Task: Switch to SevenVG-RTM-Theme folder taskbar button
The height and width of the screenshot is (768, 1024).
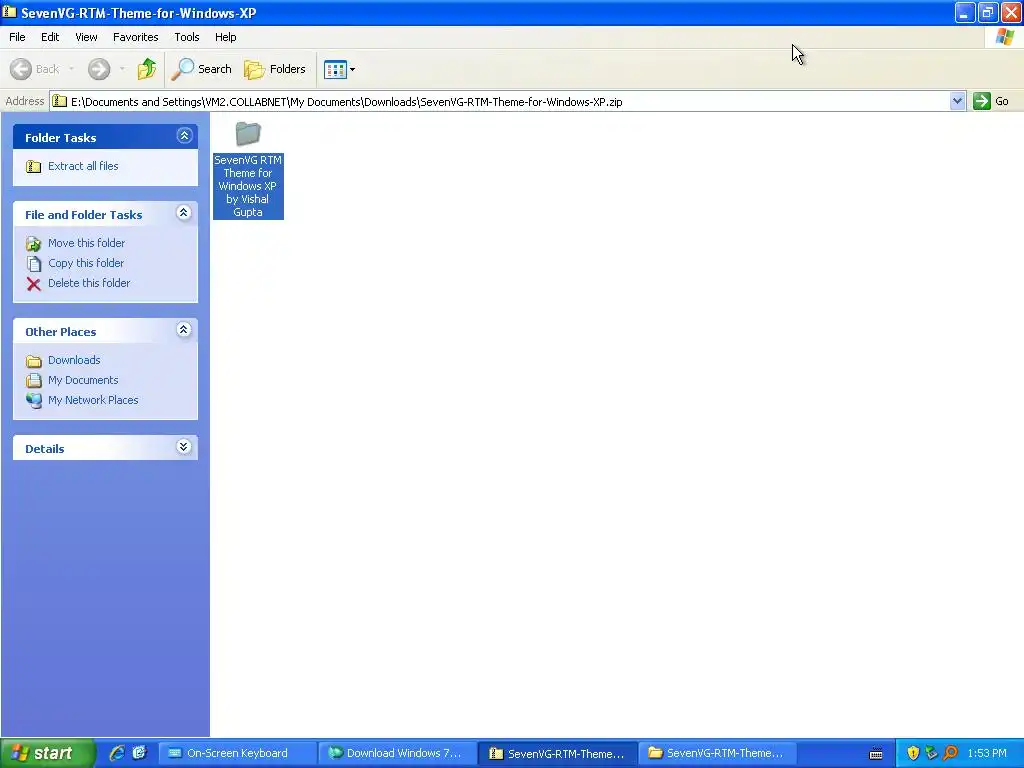Action: (x=717, y=754)
